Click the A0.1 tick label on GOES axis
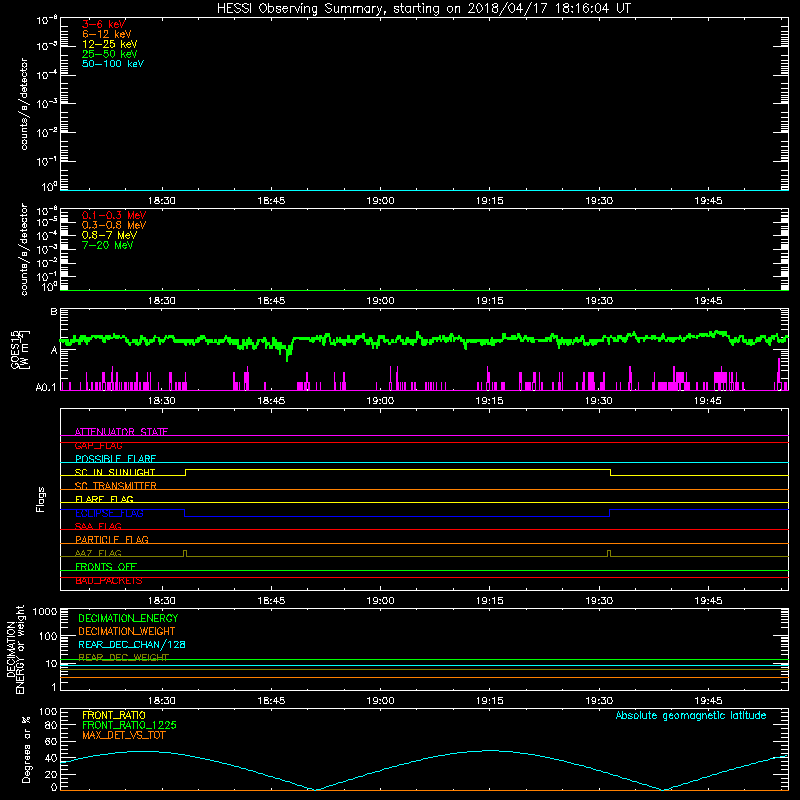Viewport: 800px width, 800px height. (x=46, y=388)
